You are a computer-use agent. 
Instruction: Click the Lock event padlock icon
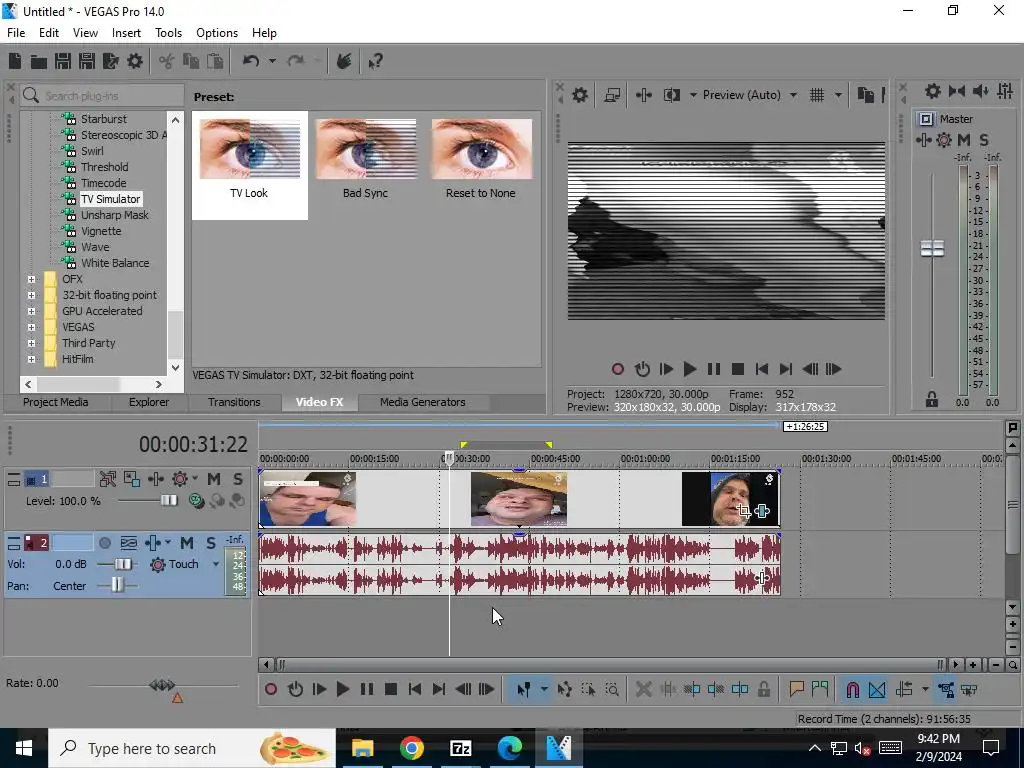tap(763, 689)
